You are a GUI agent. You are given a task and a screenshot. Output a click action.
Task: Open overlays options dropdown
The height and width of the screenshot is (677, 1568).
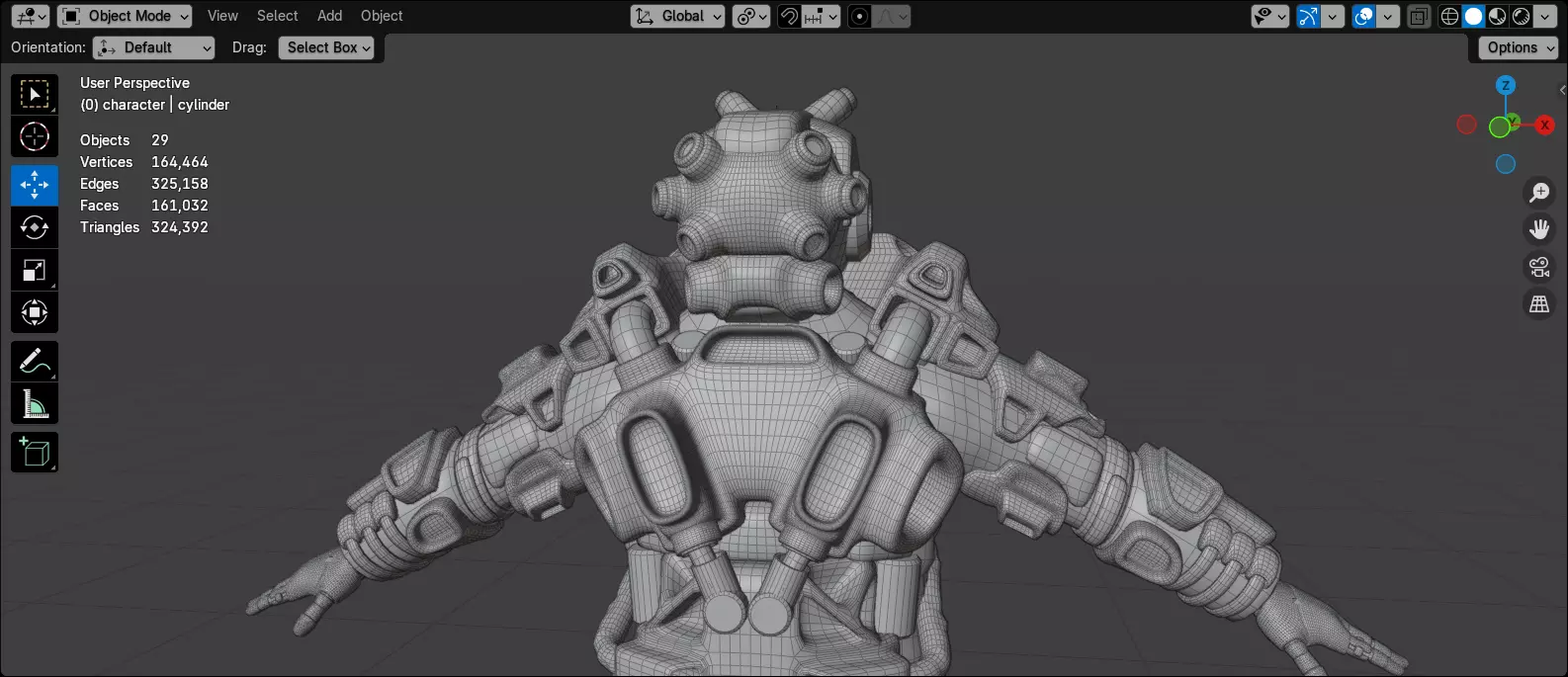point(1388,16)
